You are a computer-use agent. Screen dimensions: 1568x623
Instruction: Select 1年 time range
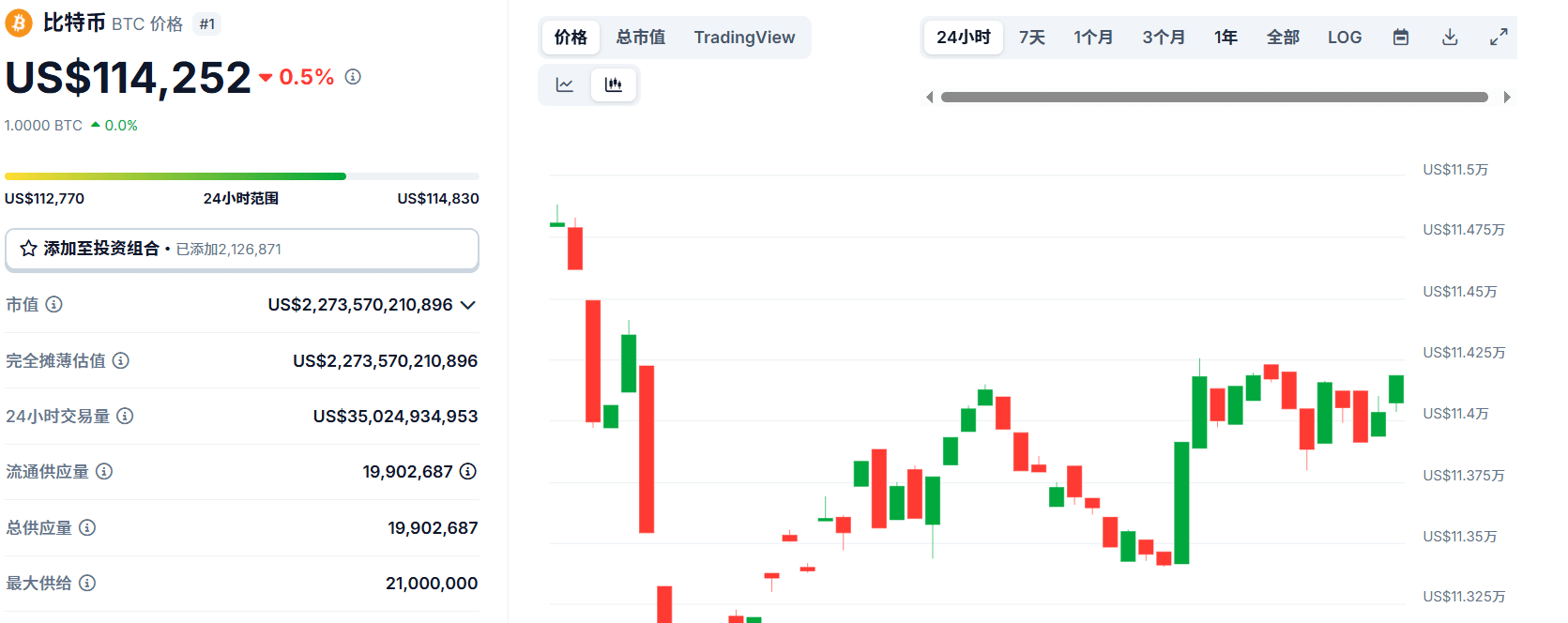pyautogui.click(x=1225, y=38)
